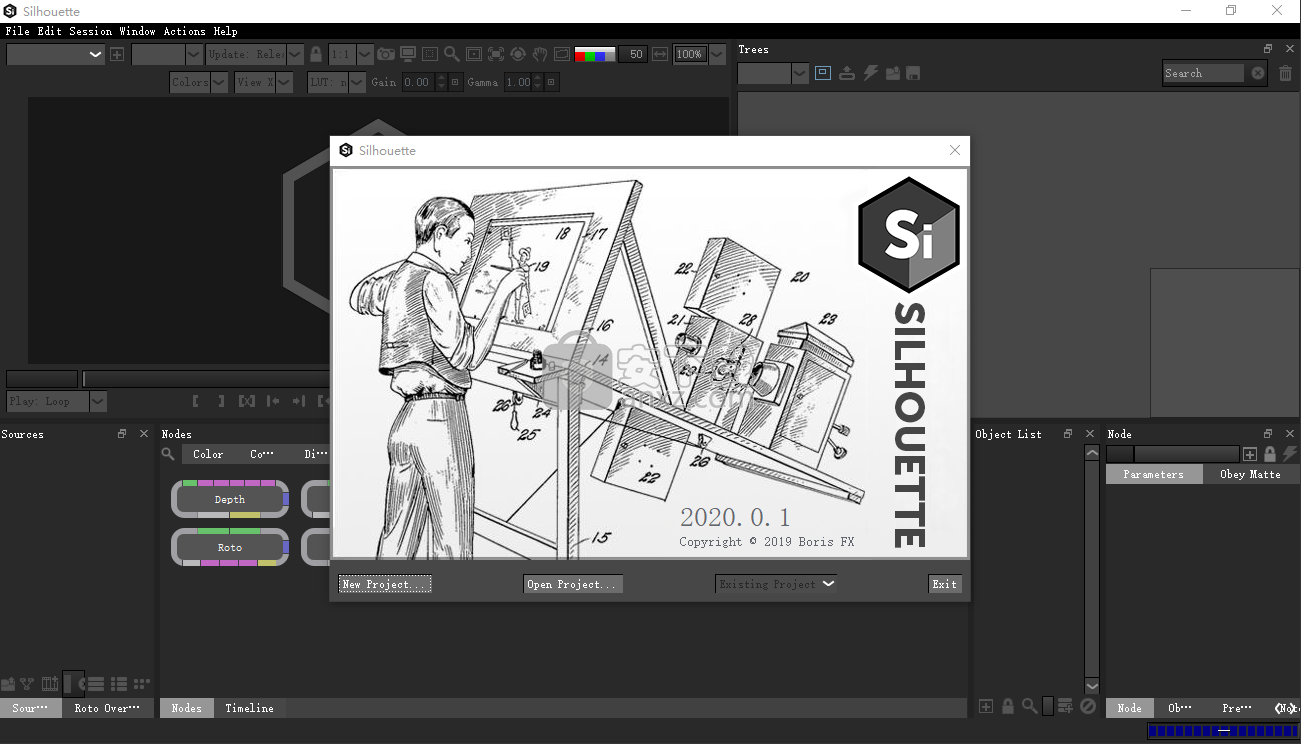Open the Window menu
The height and width of the screenshot is (744, 1301).
point(138,31)
